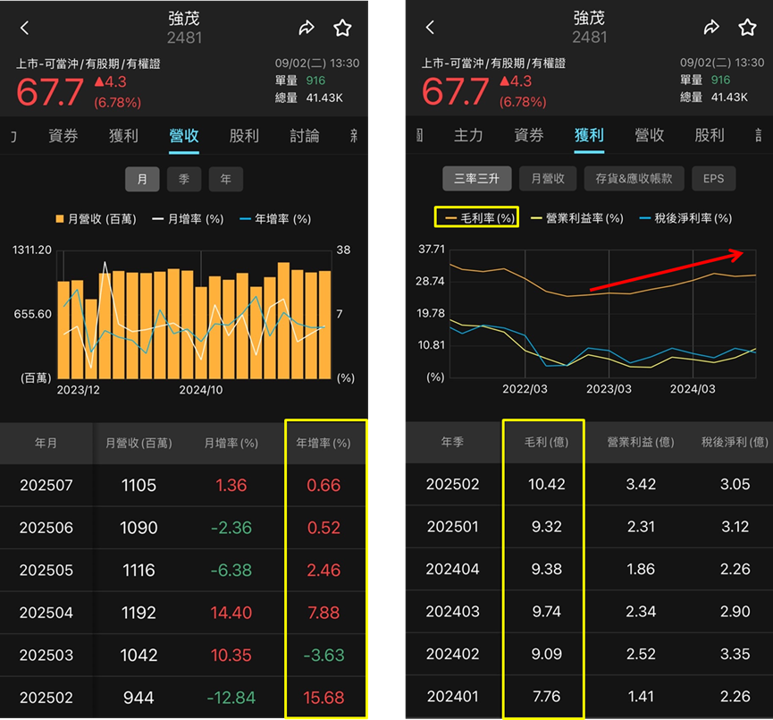773x720 pixels.
Task: Select quarter row 202402
Action: coord(589,654)
